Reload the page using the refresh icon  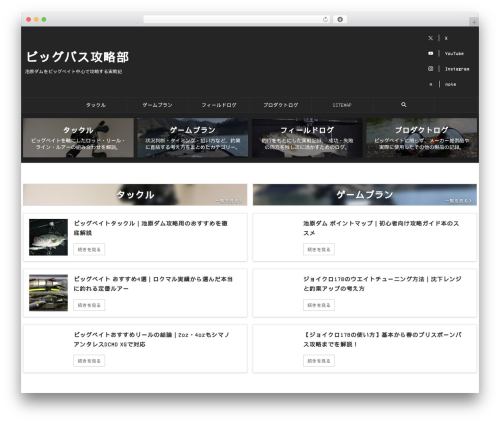pyautogui.click(x=325, y=19)
